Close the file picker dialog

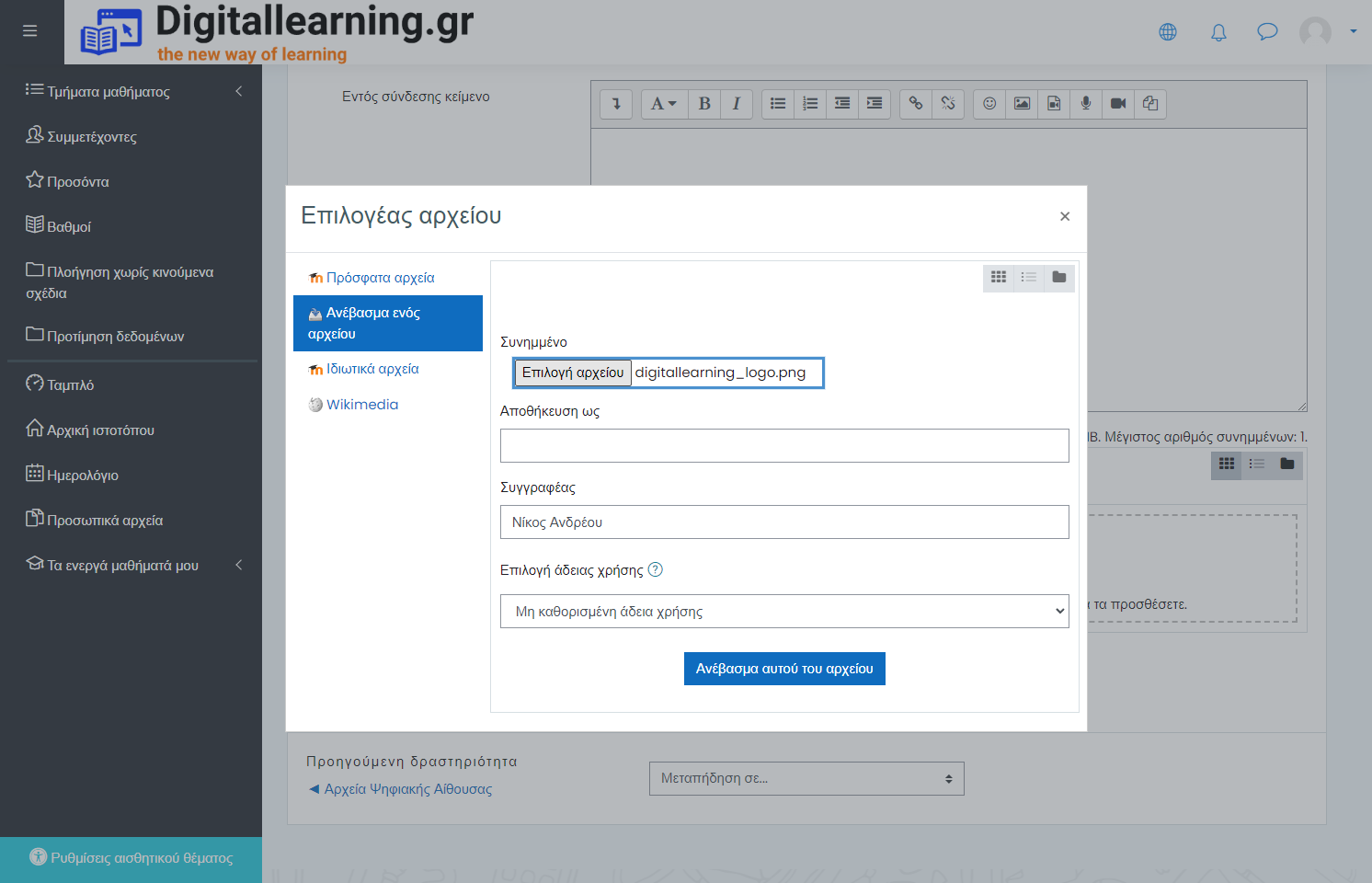click(x=1065, y=216)
